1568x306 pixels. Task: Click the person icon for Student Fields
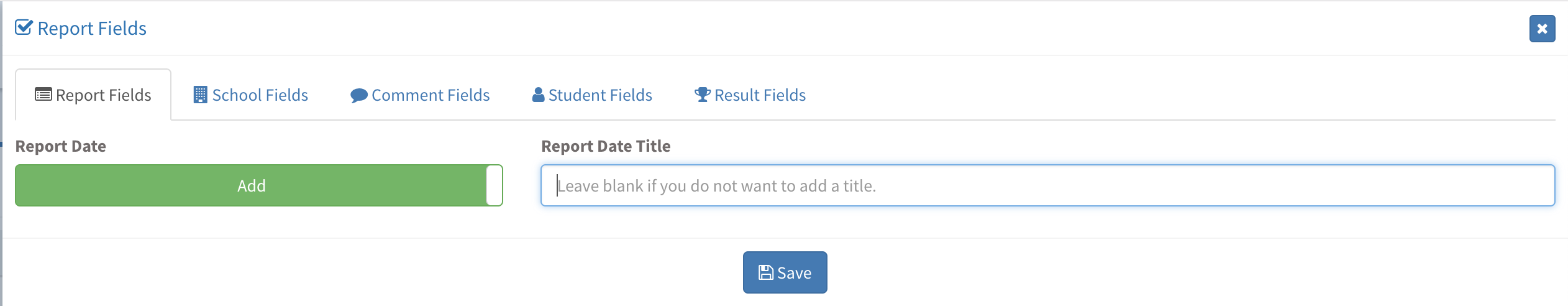click(538, 95)
